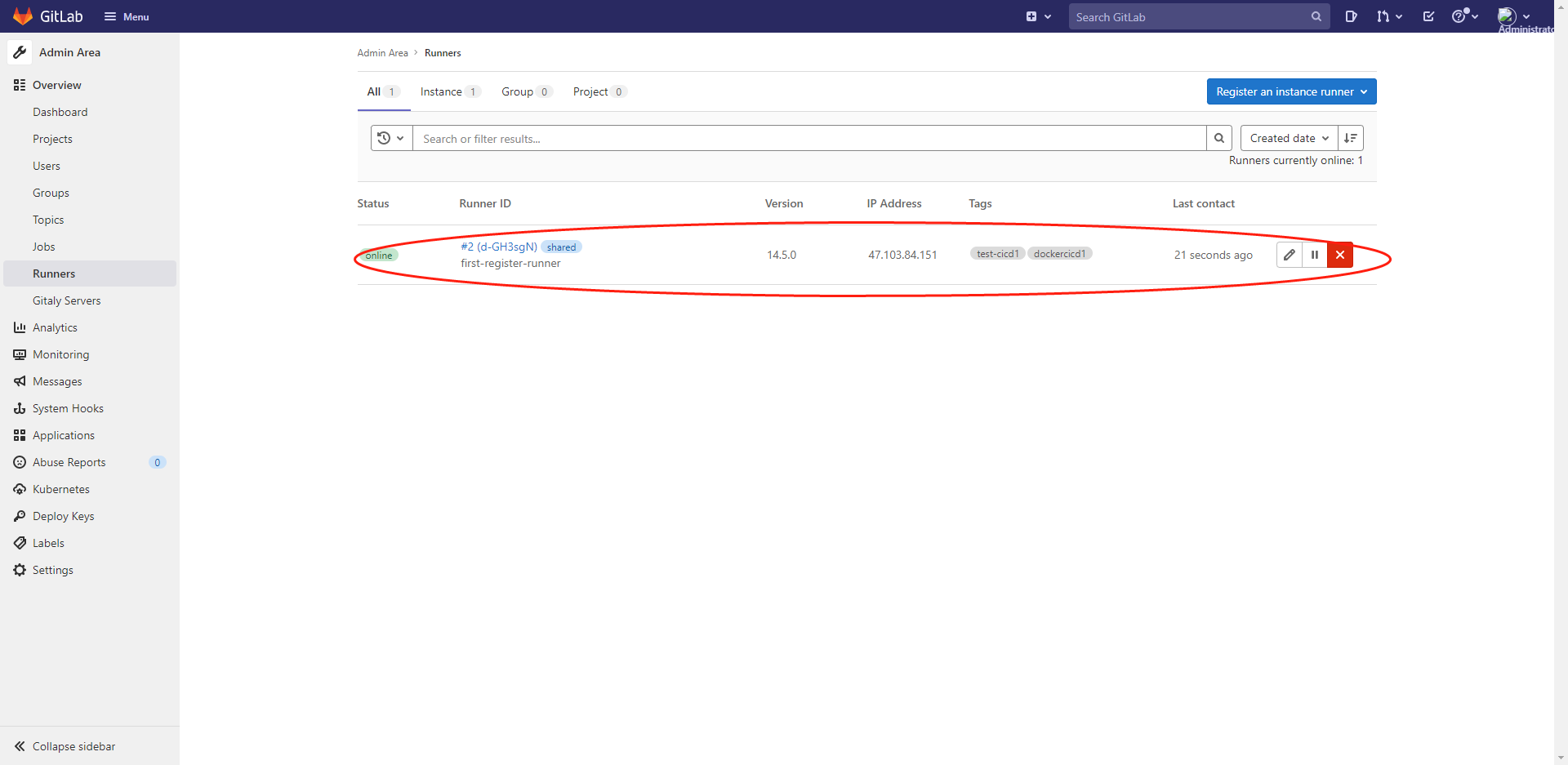The image size is (1568, 765).
Task: Click the Admin Area wrench icon
Action: (20, 52)
